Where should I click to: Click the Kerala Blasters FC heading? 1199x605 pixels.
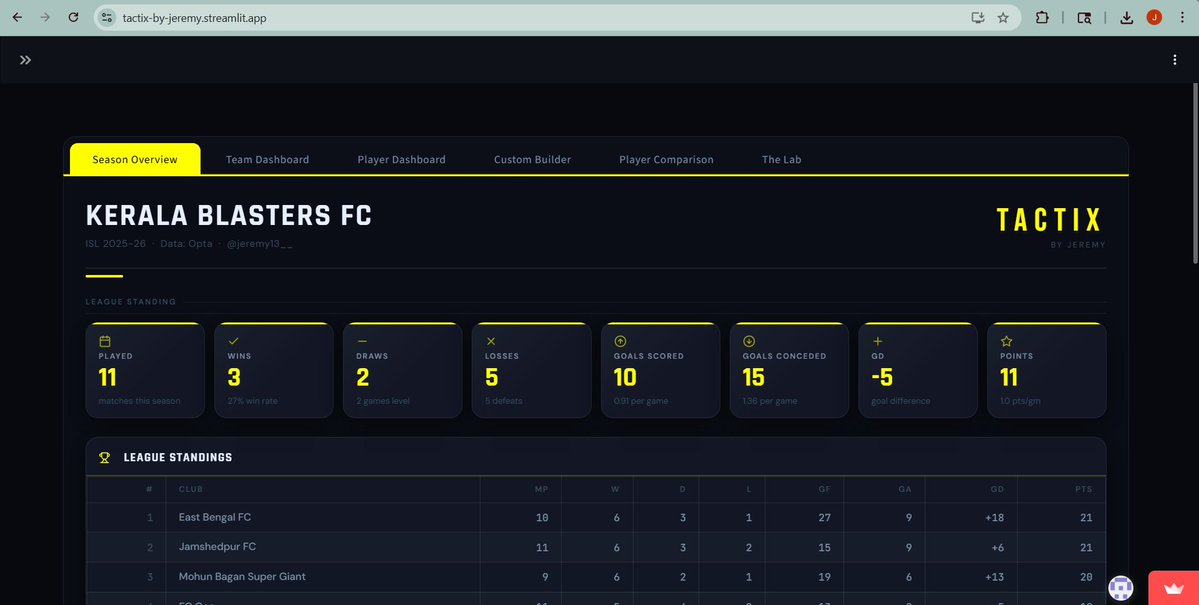click(x=229, y=216)
